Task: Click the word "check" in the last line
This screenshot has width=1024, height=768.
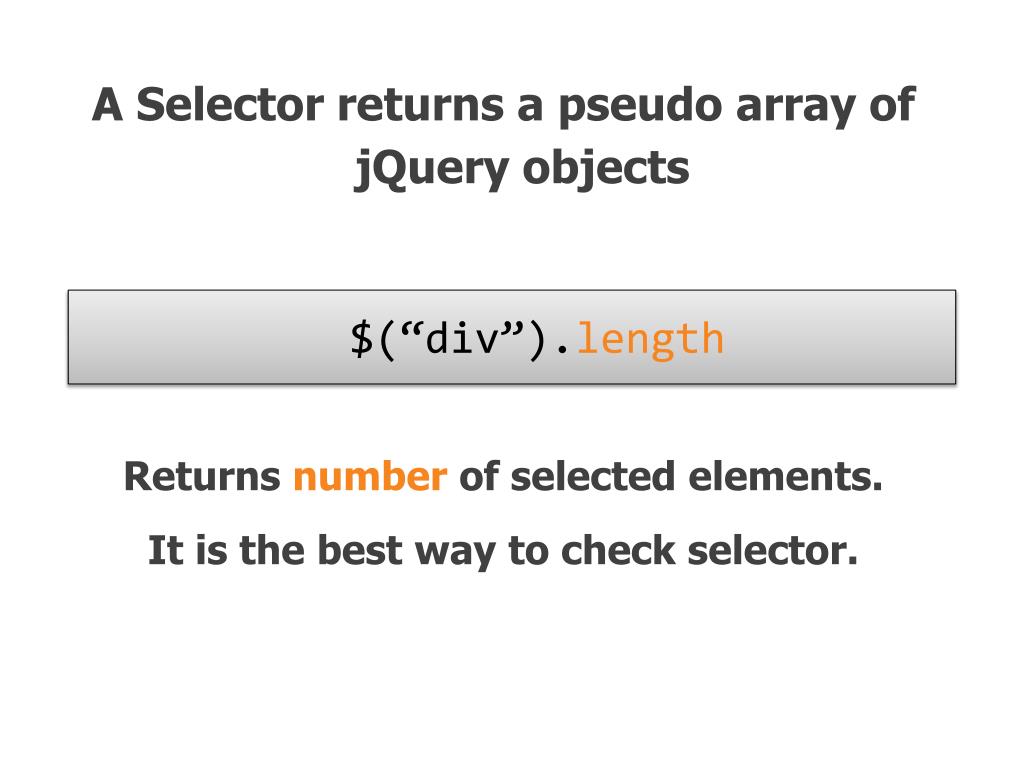Action: click(x=619, y=550)
